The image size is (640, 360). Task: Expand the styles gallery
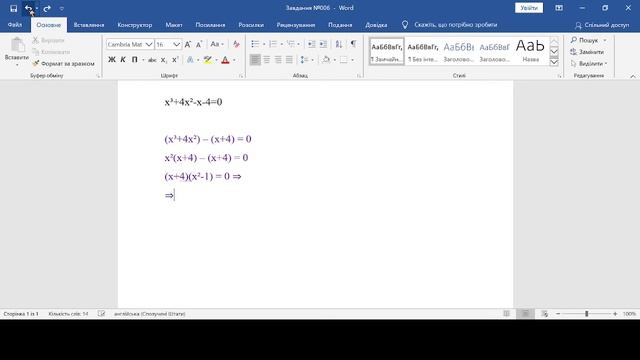coord(554,62)
